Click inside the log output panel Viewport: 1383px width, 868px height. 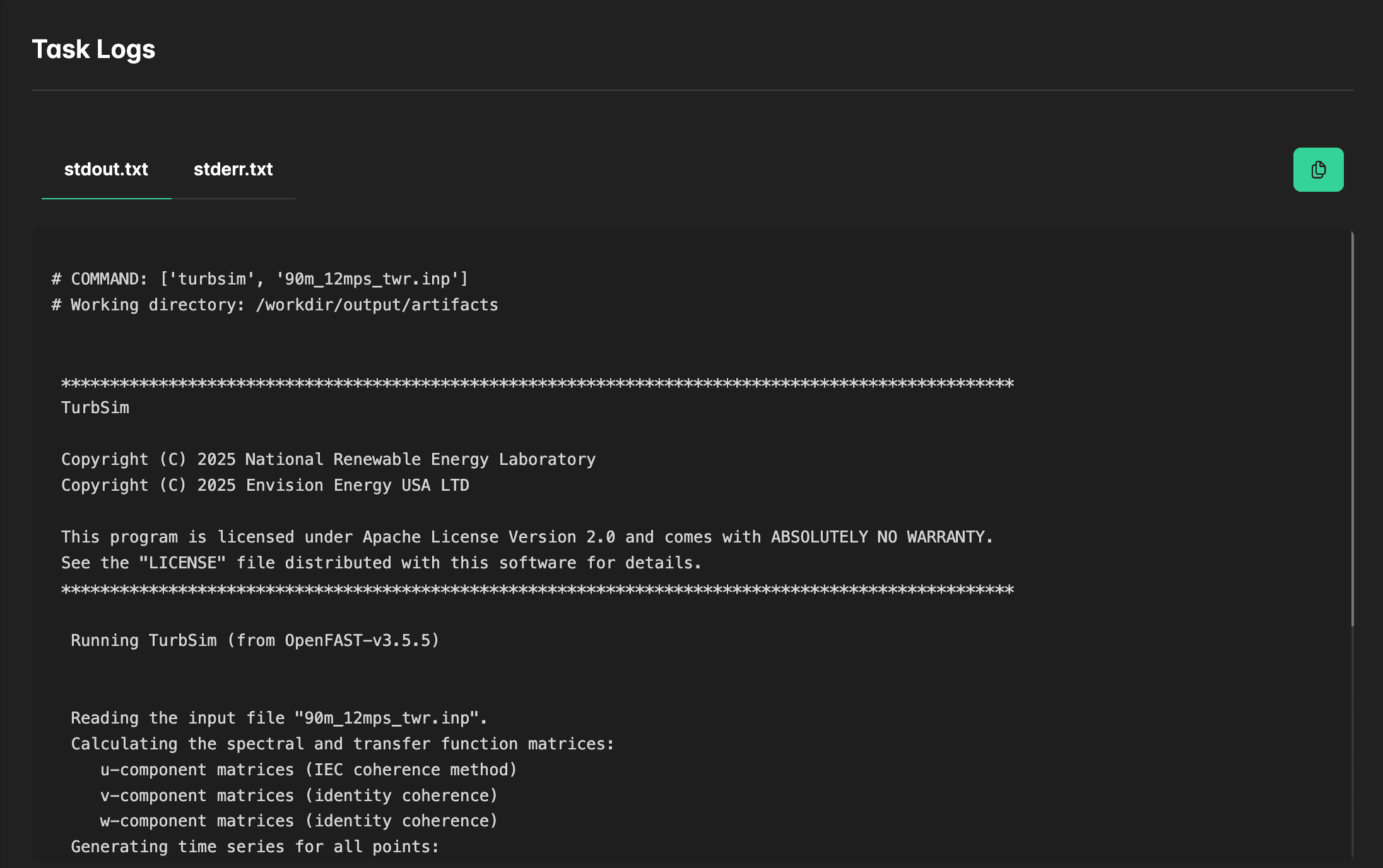click(694, 568)
